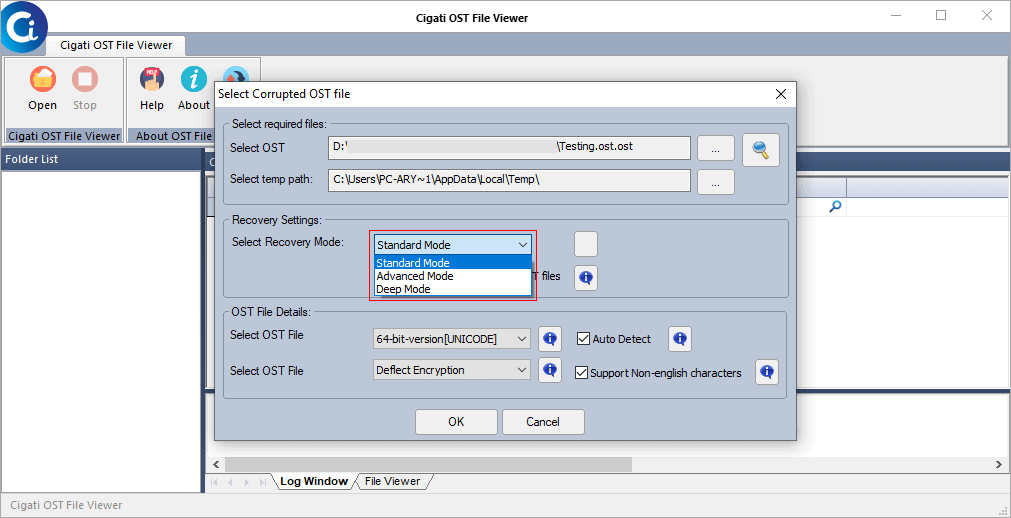Click browse button for Select OST
1011x518 pixels.
pos(716,148)
